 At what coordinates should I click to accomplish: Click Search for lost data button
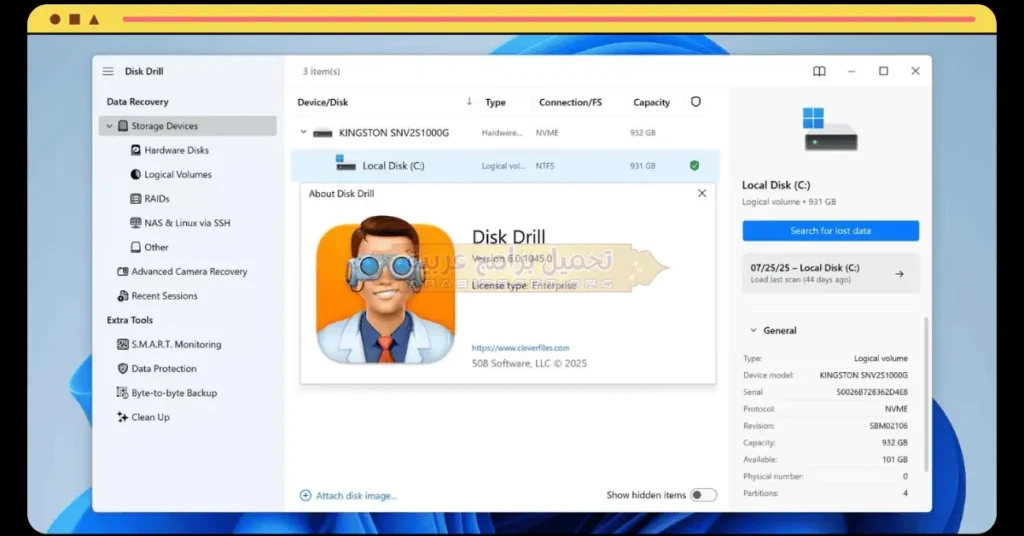click(x=830, y=230)
